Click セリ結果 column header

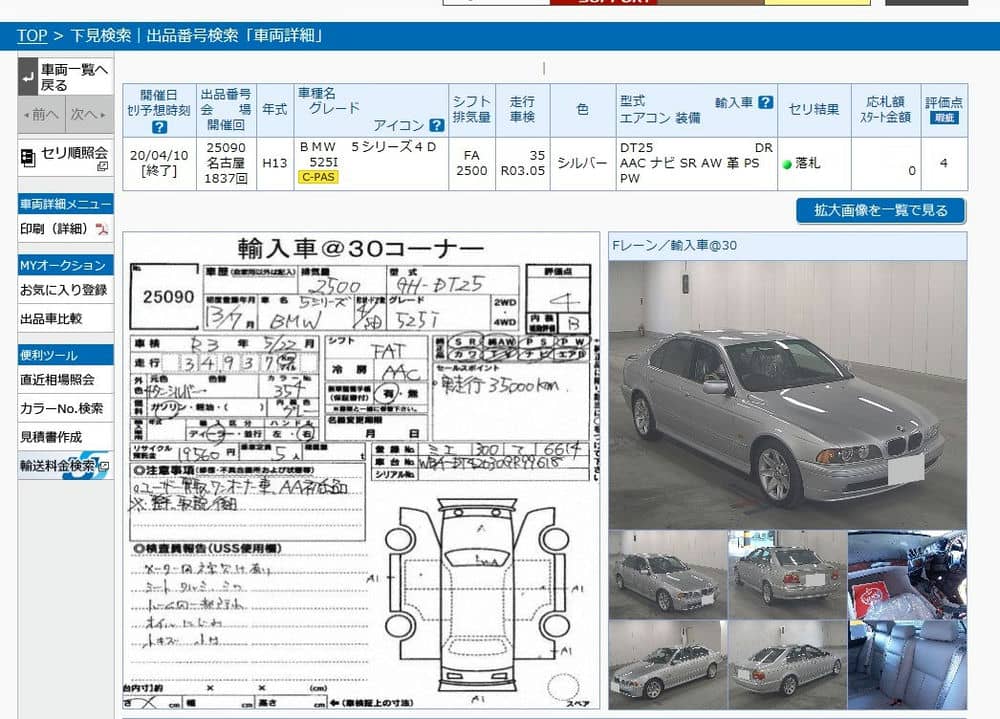(x=814, y=110)
